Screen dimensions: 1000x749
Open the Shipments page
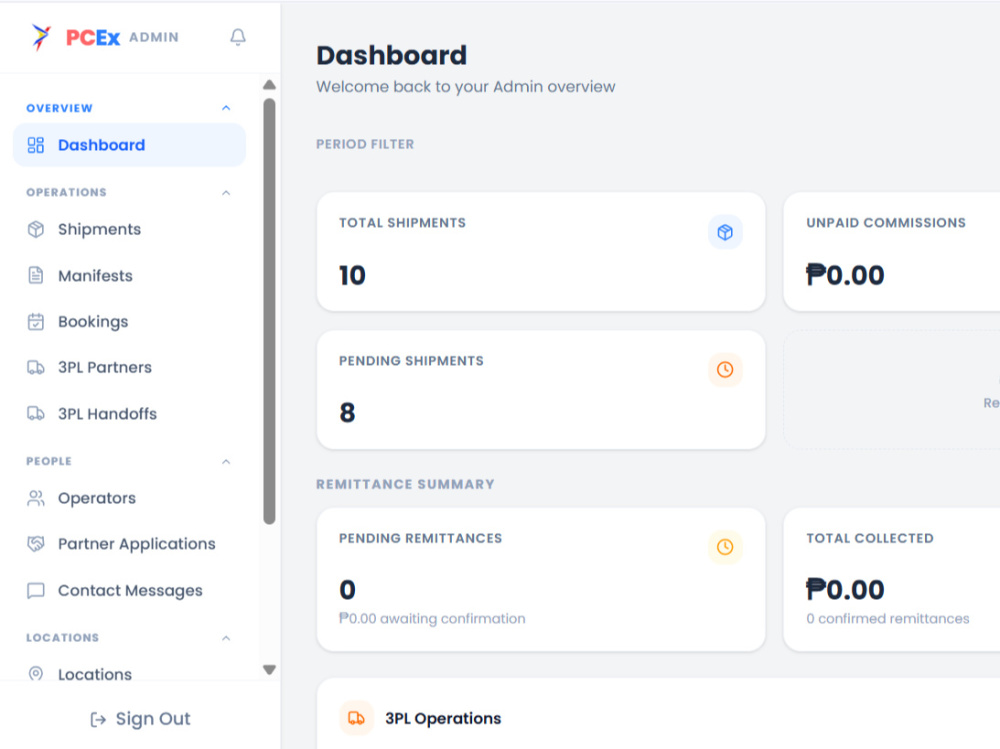(x=129, y=229)
